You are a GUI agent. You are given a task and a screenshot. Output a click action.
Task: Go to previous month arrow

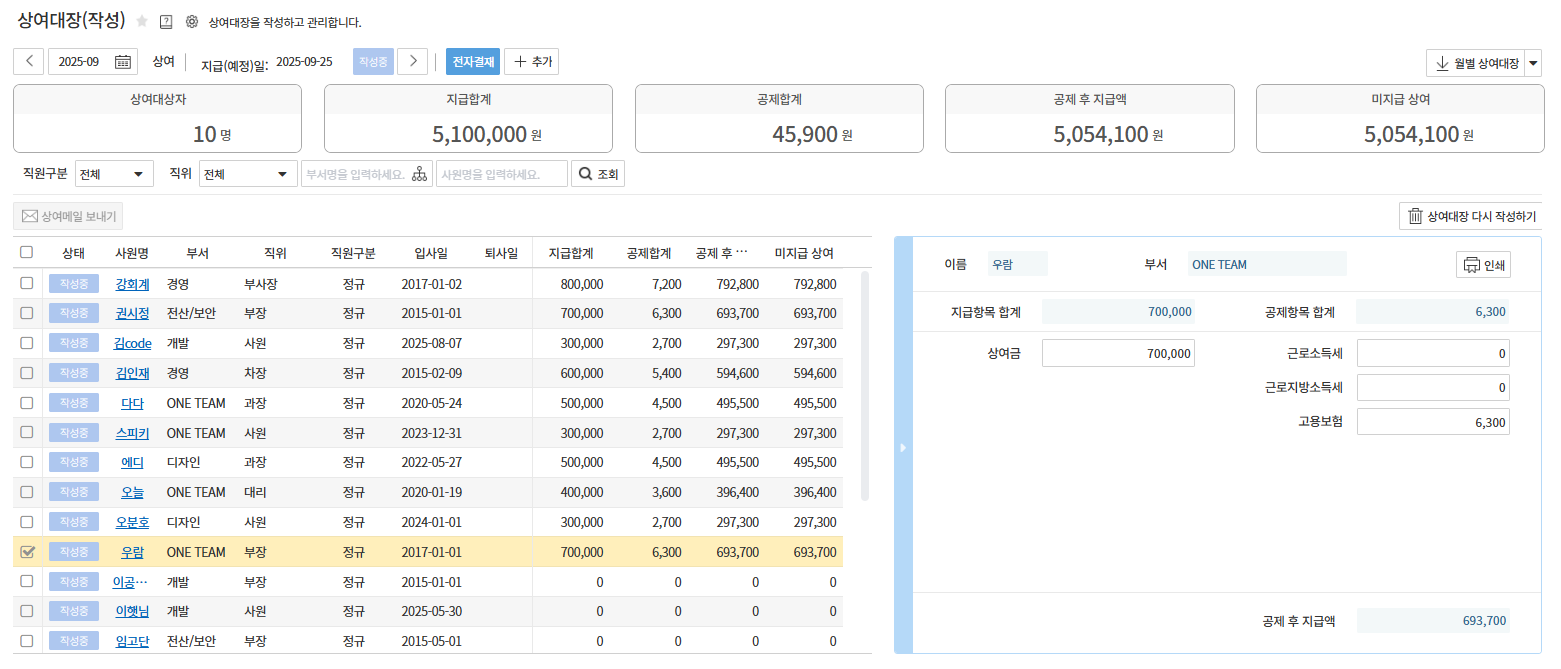click(28, 62)
